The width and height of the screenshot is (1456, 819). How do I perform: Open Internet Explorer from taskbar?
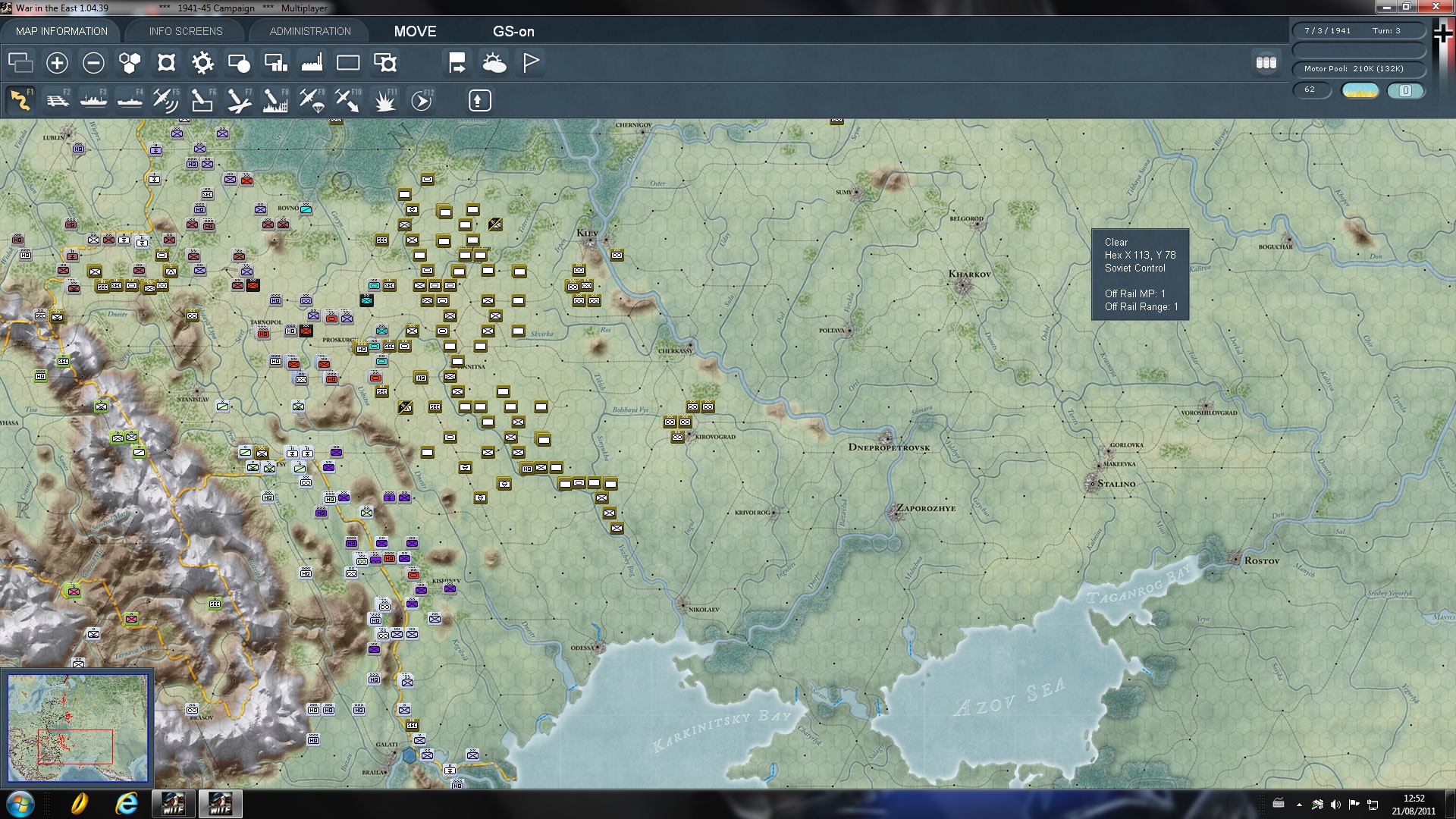pyautogui.click(x=126, y=804)
